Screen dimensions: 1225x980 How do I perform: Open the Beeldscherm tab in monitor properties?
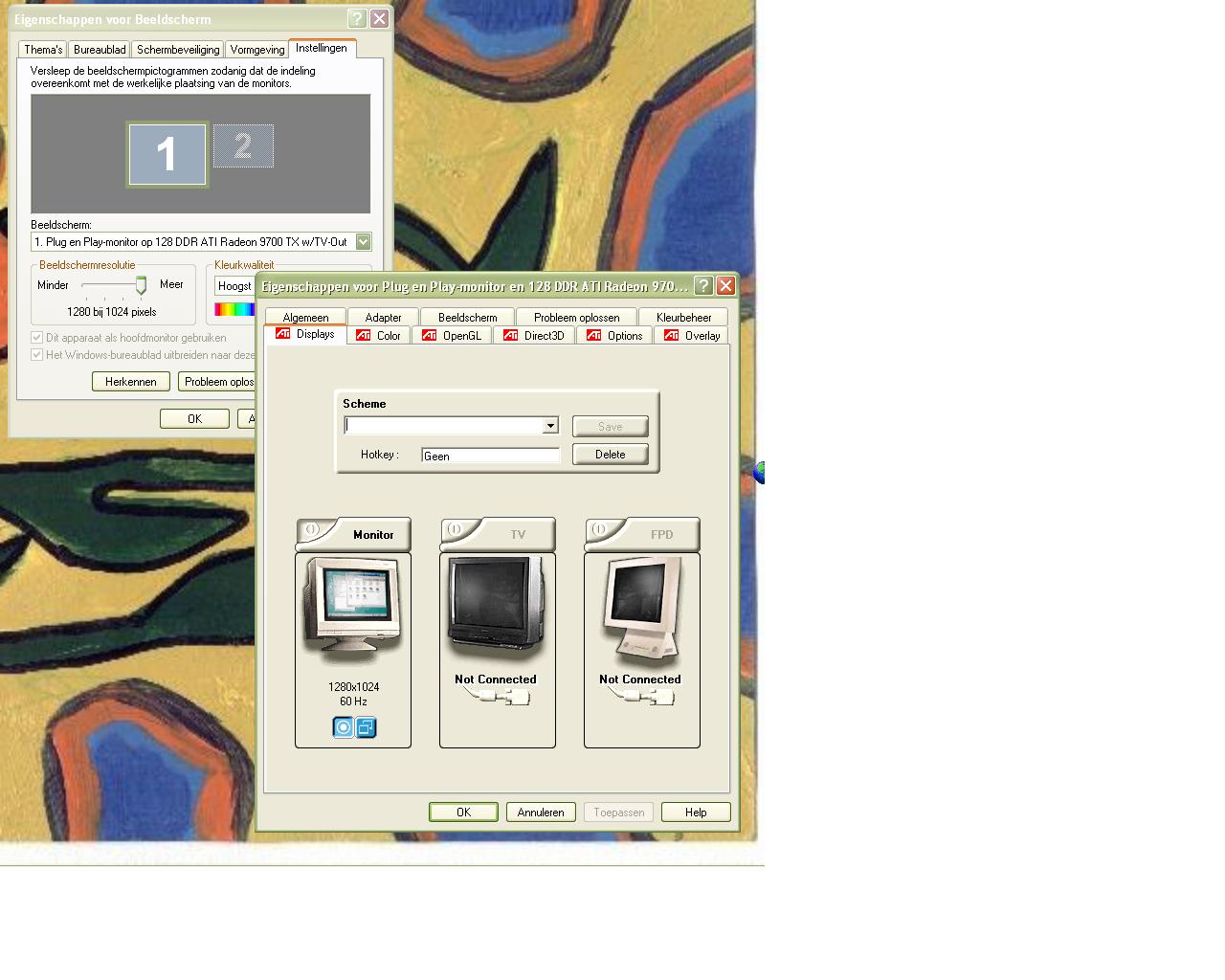[467, 317]
